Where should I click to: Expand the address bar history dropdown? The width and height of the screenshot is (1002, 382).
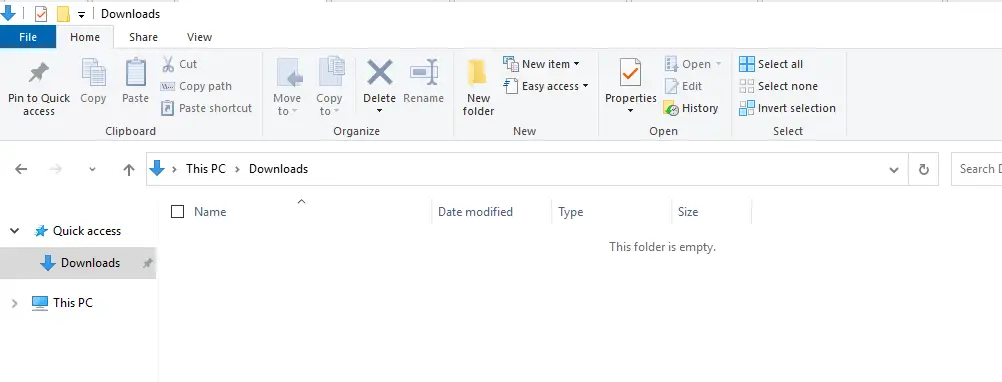tap(894, 169)
